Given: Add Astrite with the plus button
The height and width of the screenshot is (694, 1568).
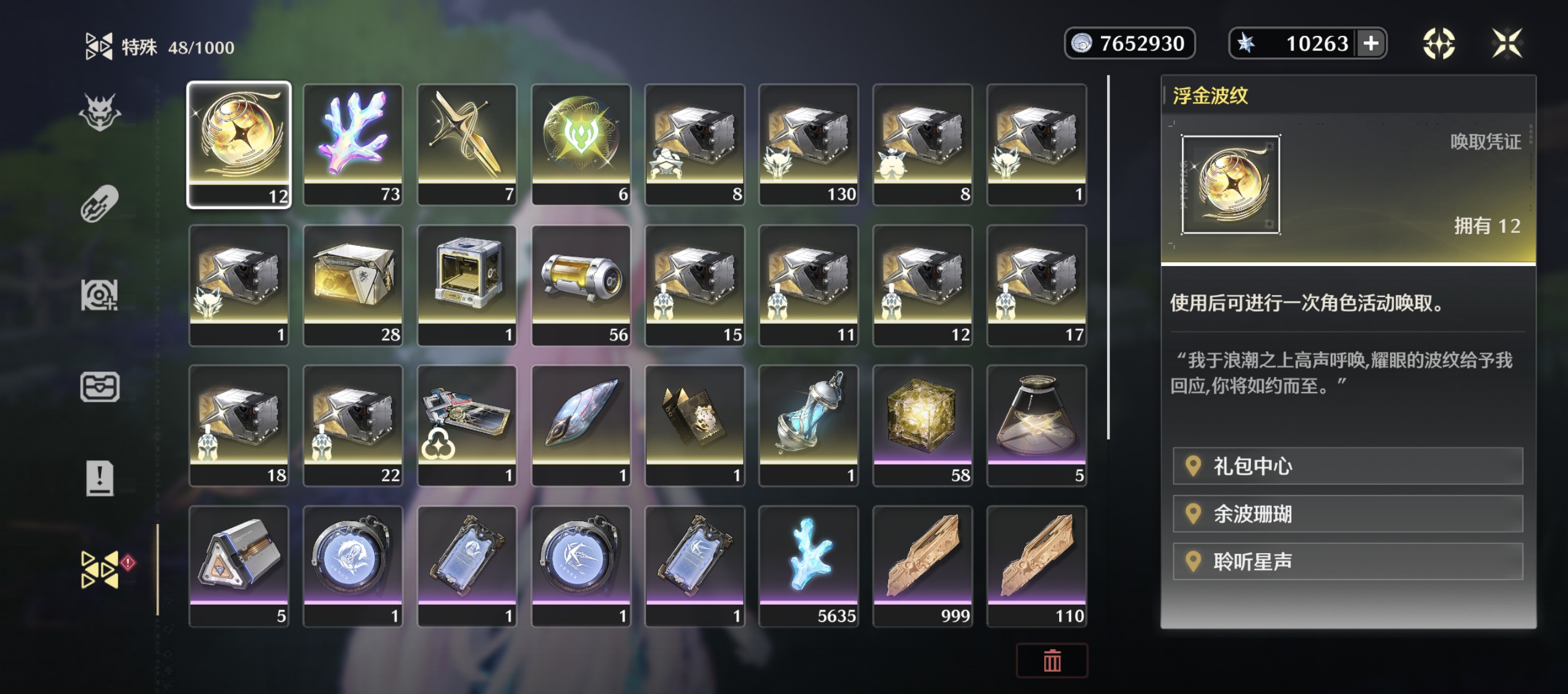Looking at the screenshot, I should pyautogui.click(x=1371, y=43).
